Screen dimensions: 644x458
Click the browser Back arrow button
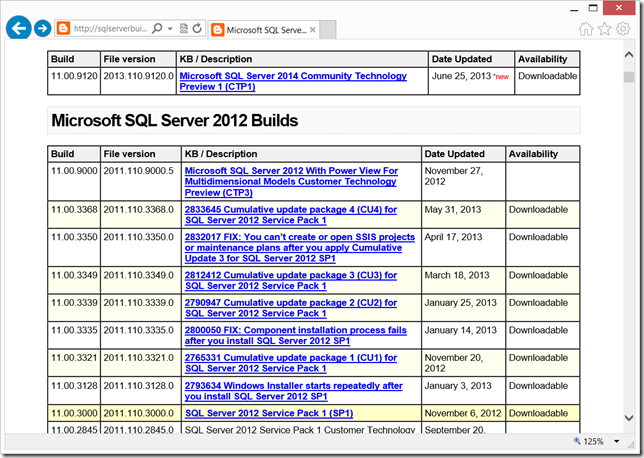18,29
